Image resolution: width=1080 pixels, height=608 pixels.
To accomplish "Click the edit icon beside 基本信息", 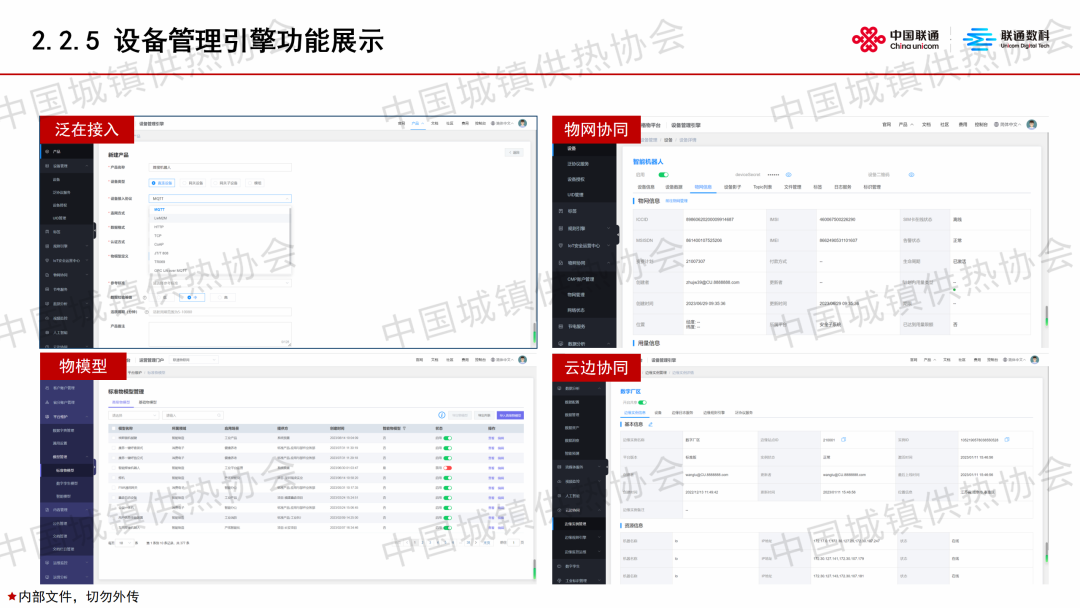I will tap(650, 424).
